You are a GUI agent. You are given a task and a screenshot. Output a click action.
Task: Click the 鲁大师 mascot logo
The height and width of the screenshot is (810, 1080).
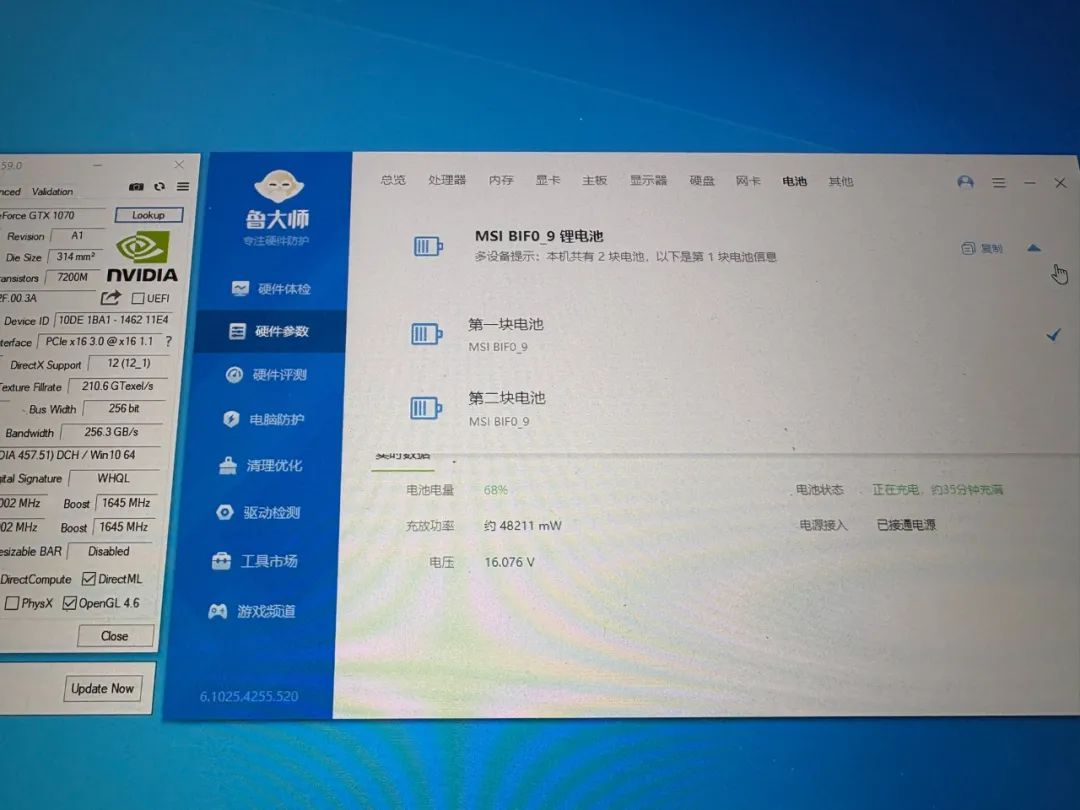click(278, 186)
